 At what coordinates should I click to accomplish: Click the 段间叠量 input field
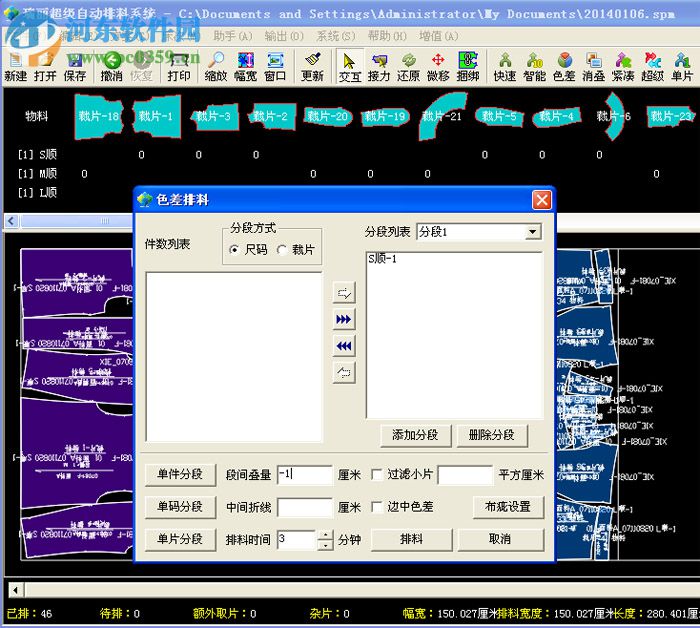(305, 474)
